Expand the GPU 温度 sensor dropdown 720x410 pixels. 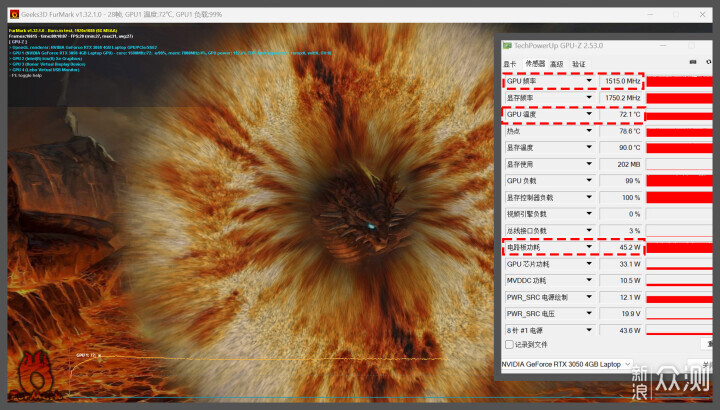click(x=589, y=114)
